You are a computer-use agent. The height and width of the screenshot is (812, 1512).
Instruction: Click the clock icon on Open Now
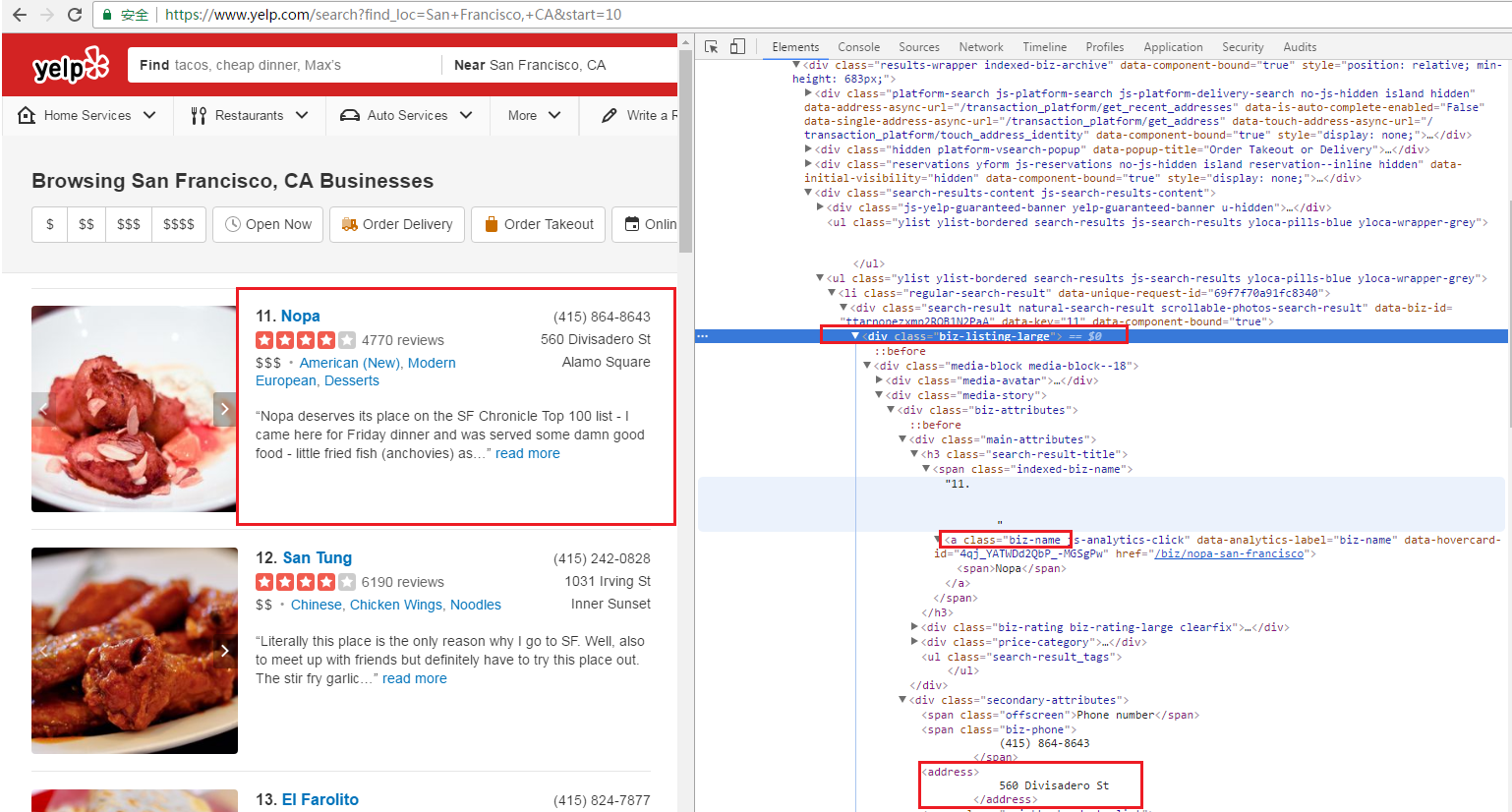pyautogui.click(x=233, y=224)
